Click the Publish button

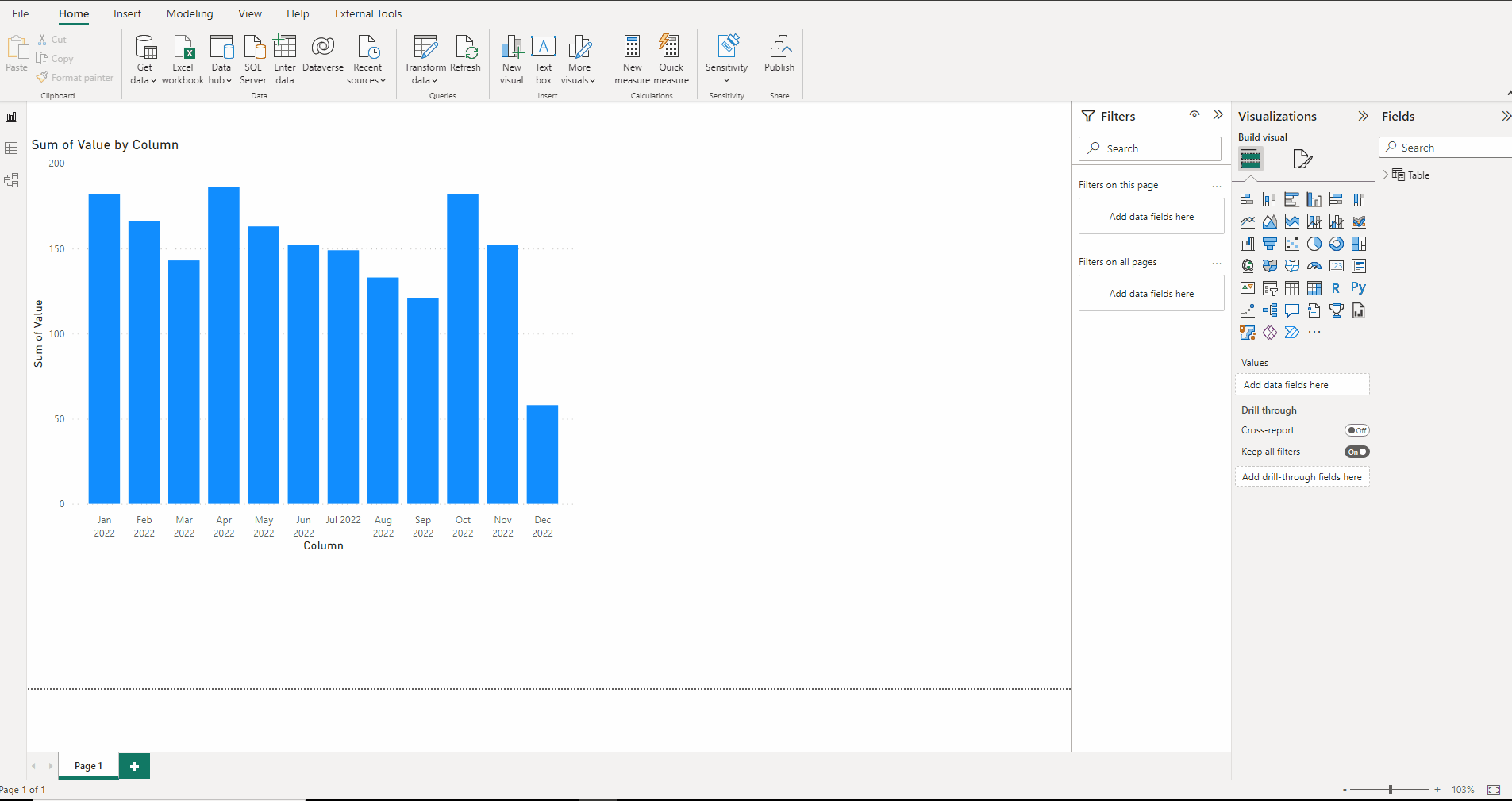coord(779,53)
